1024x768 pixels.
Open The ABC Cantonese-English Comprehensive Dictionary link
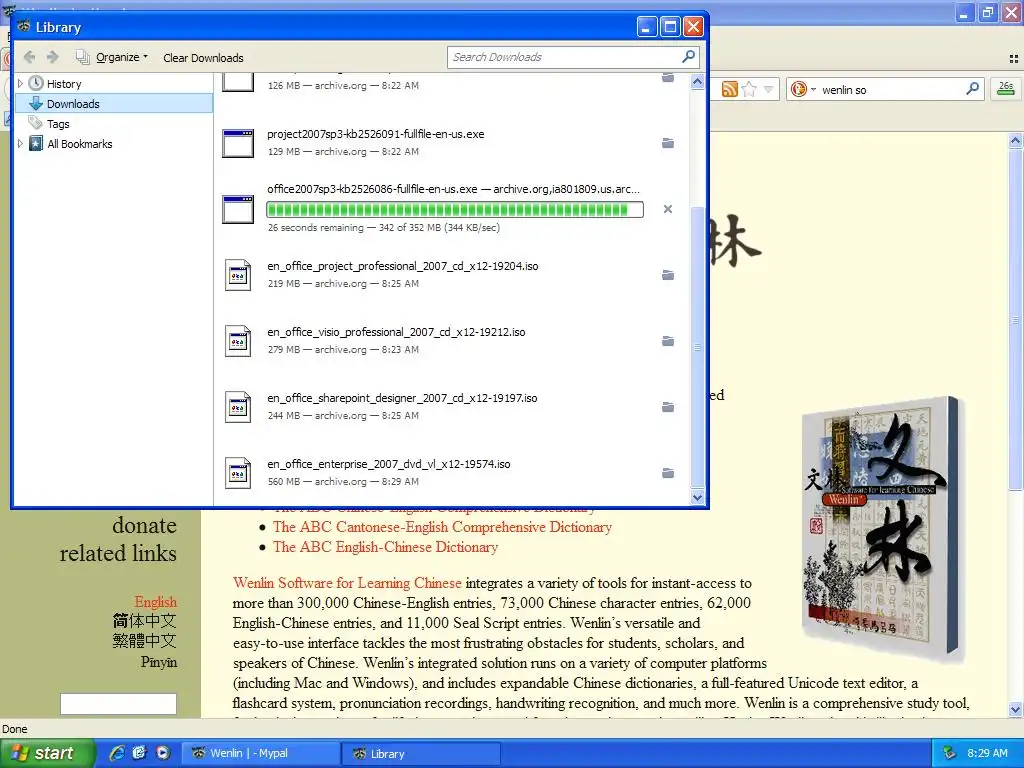click(x=442, y=527)
